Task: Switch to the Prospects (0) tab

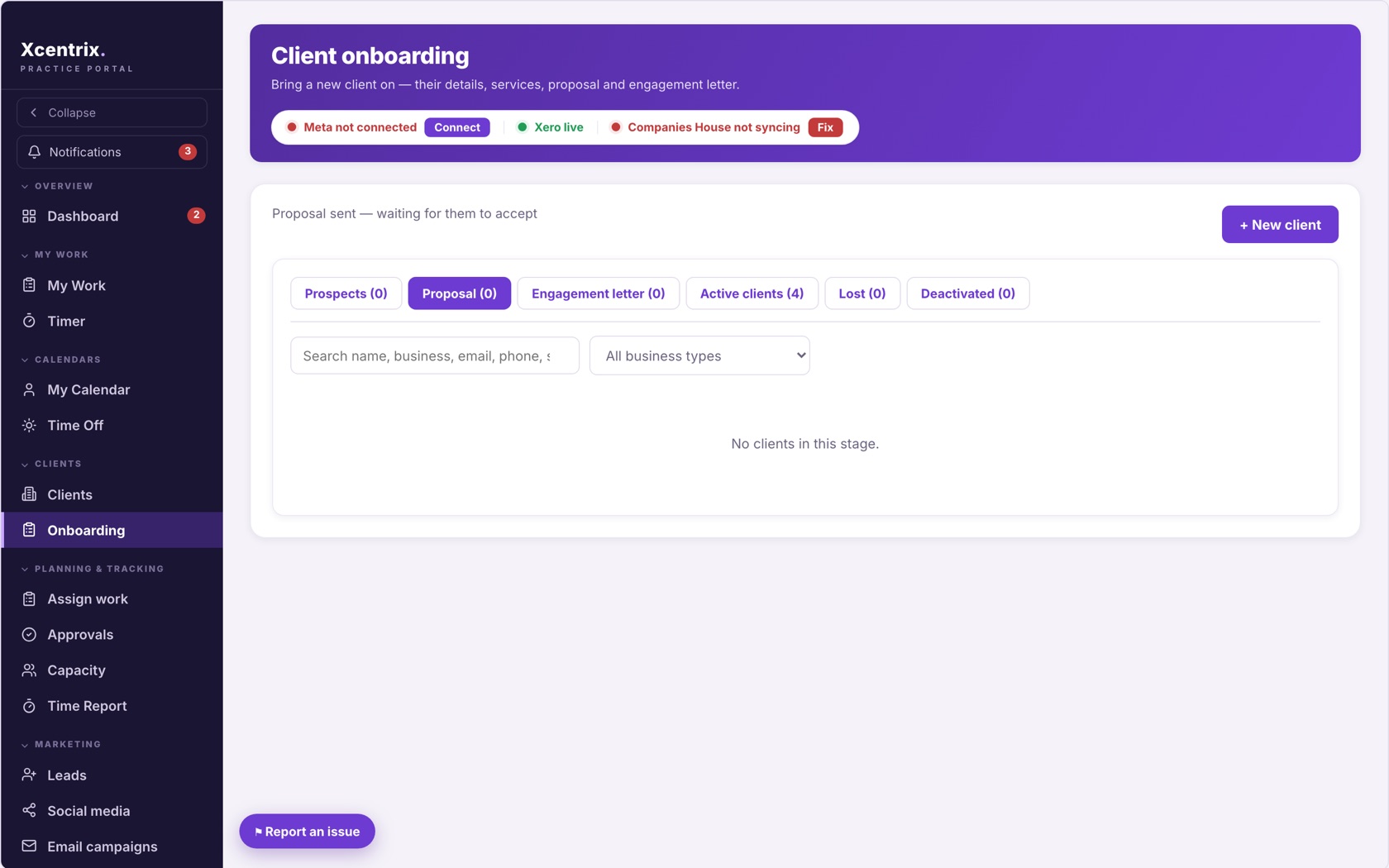Action: point(346,293)
